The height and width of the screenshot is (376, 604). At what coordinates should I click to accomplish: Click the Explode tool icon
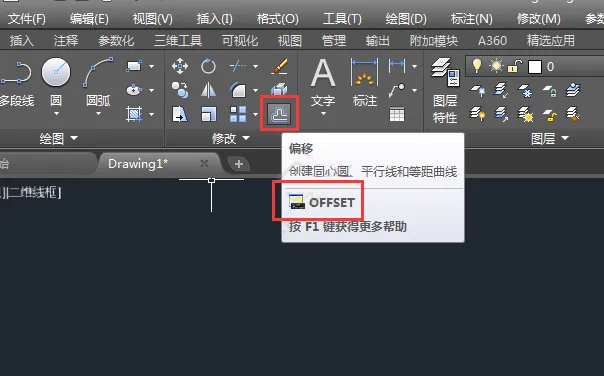[x=279, y=89]
